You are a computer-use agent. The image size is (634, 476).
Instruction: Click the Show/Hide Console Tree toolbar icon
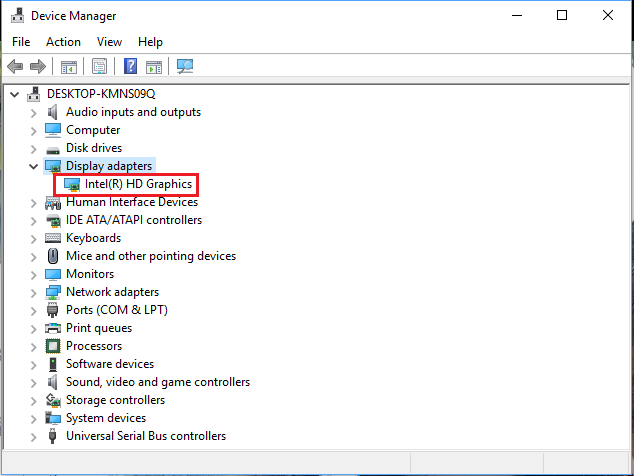coord(69,67)
